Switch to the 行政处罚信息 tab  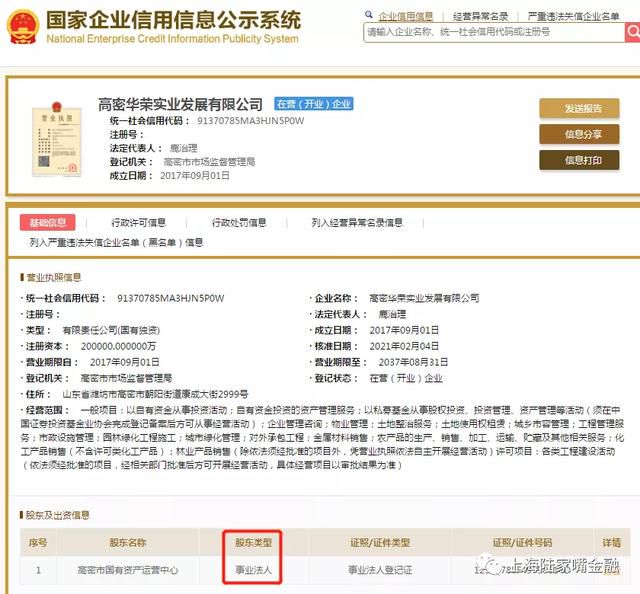[x=239, y=222]
